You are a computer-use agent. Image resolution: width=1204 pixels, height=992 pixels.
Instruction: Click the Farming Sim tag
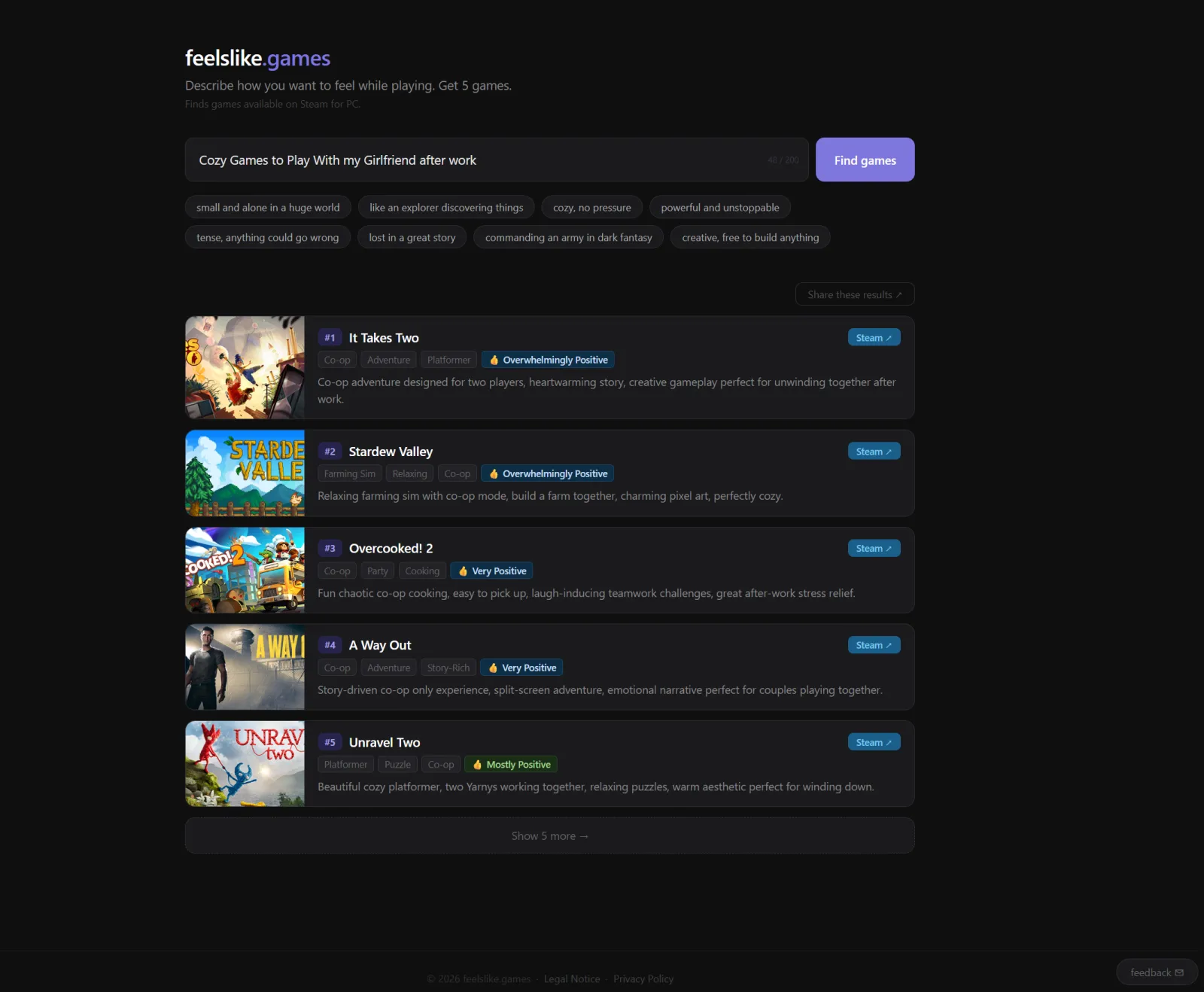pos(349,473)
